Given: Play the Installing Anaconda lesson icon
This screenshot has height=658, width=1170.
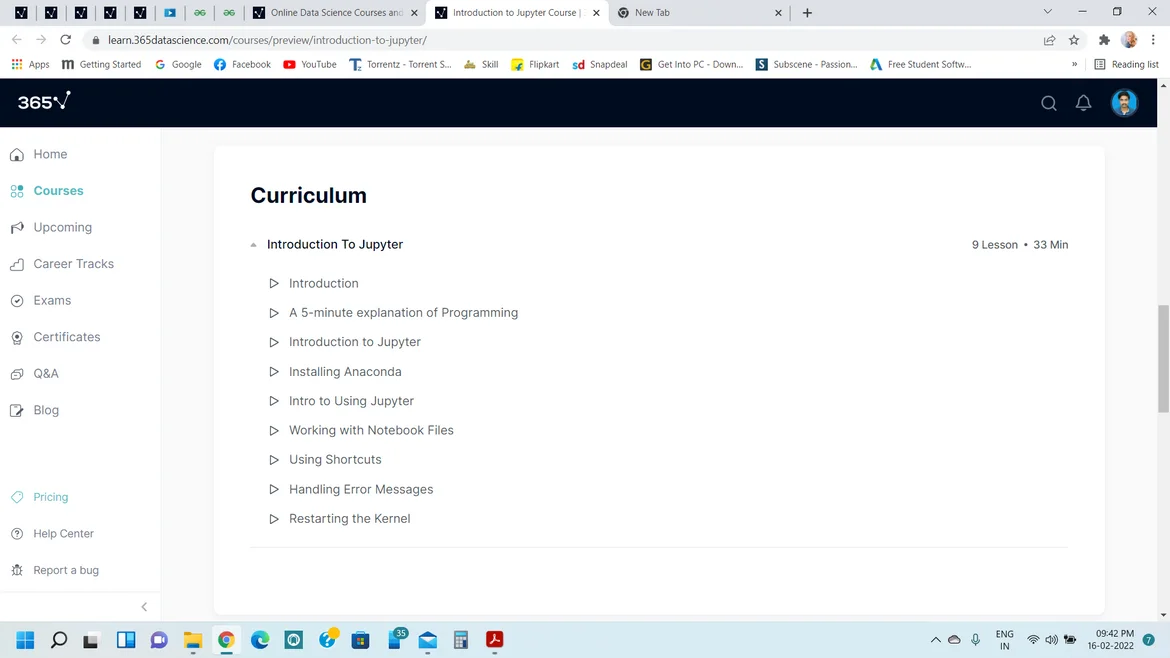Looking at the screenshot, I should tap(274, 372).
